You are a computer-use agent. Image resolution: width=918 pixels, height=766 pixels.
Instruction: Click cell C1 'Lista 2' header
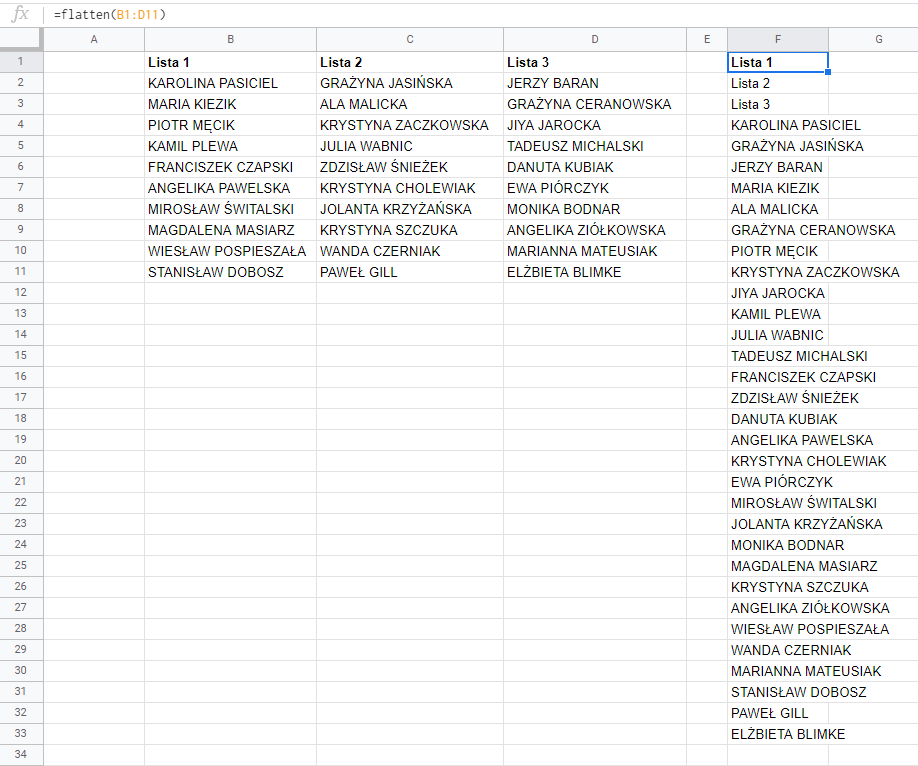tap(410, 62)
